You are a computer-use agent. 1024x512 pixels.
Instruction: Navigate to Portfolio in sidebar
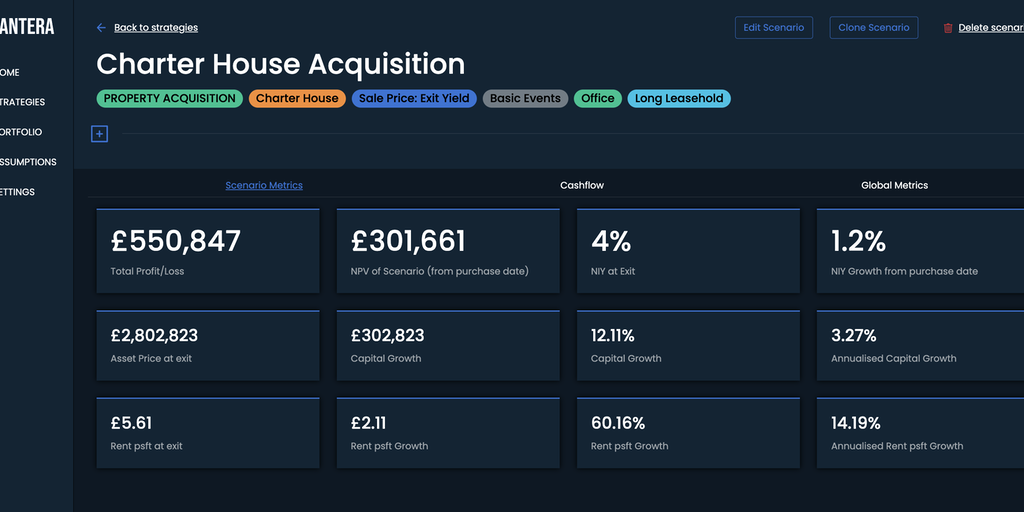pos(21,132)
